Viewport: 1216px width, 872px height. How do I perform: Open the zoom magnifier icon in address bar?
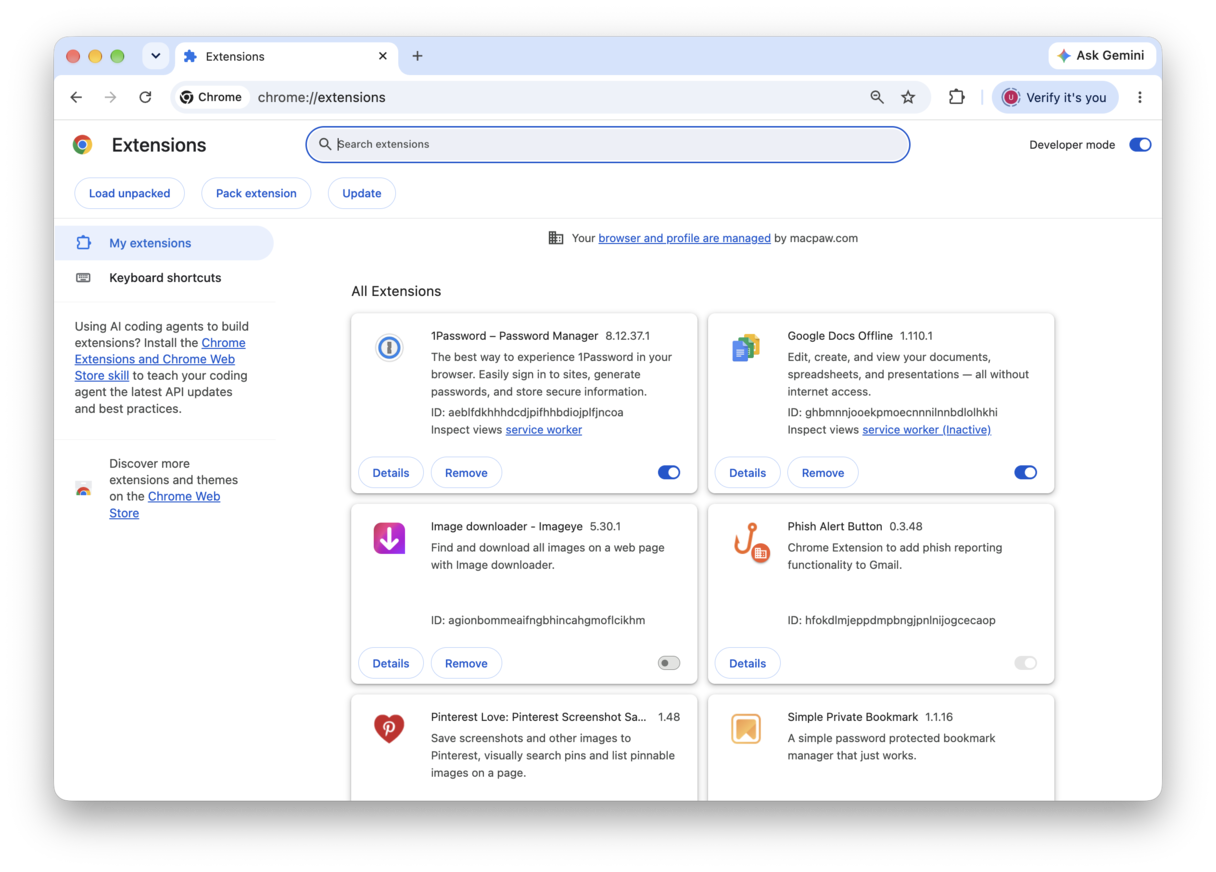877,97
